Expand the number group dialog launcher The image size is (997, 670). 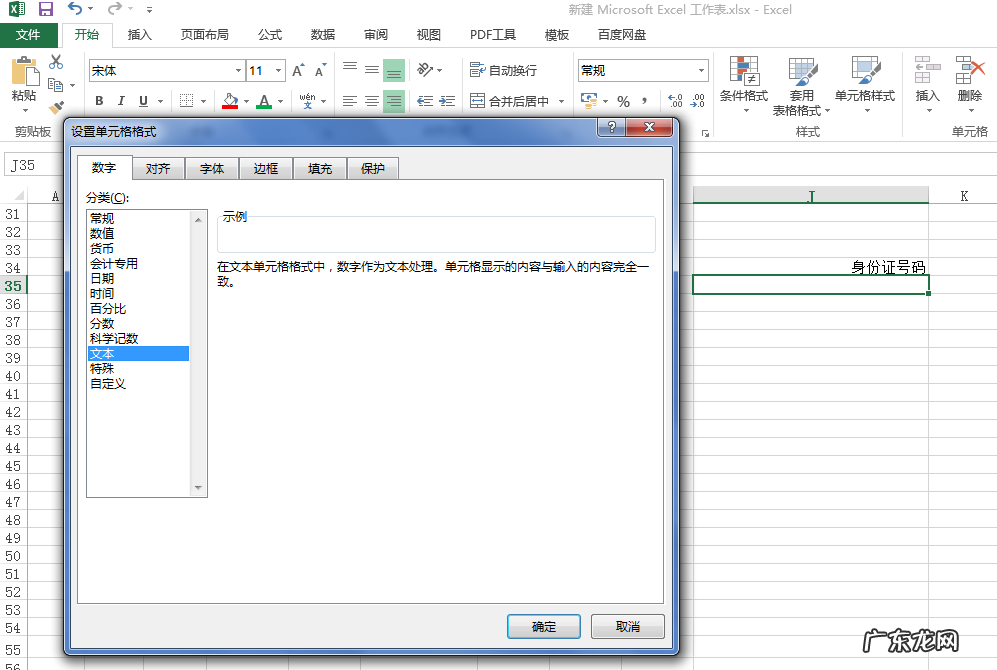(705, 133)
